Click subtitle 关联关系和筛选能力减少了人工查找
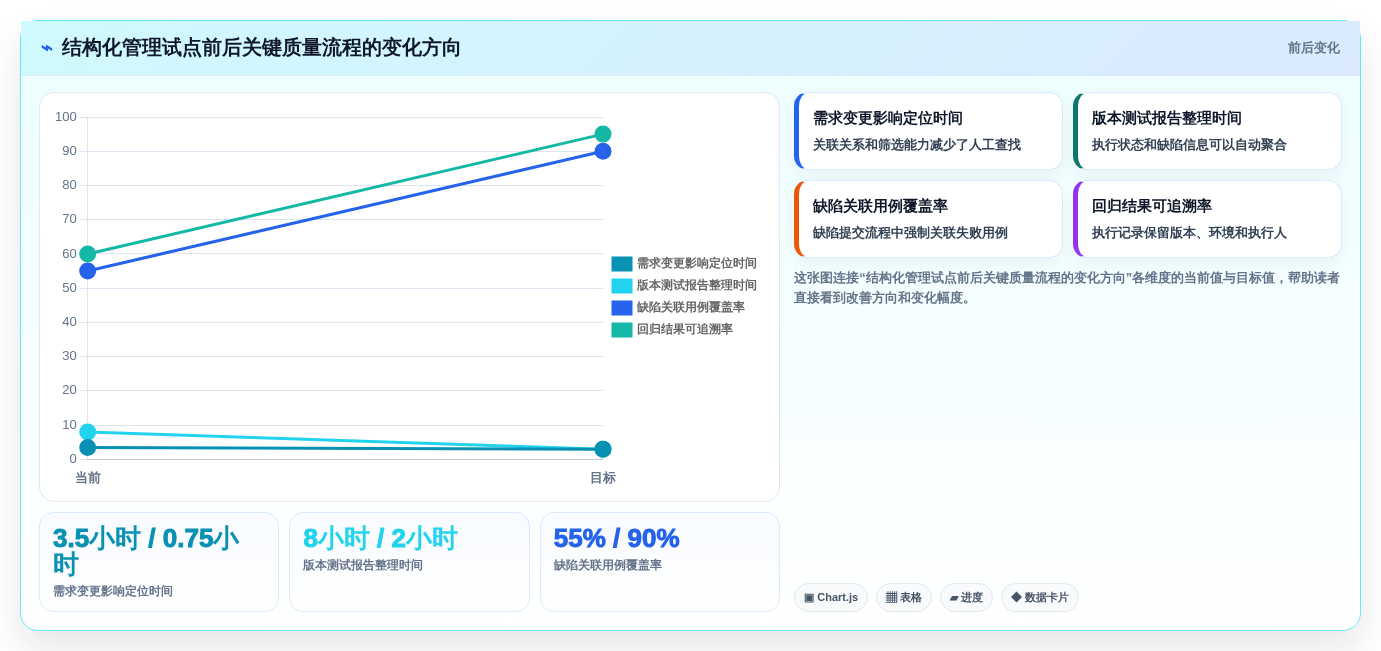The width and height of the screenshot is (1381, 651). point(917,145)
